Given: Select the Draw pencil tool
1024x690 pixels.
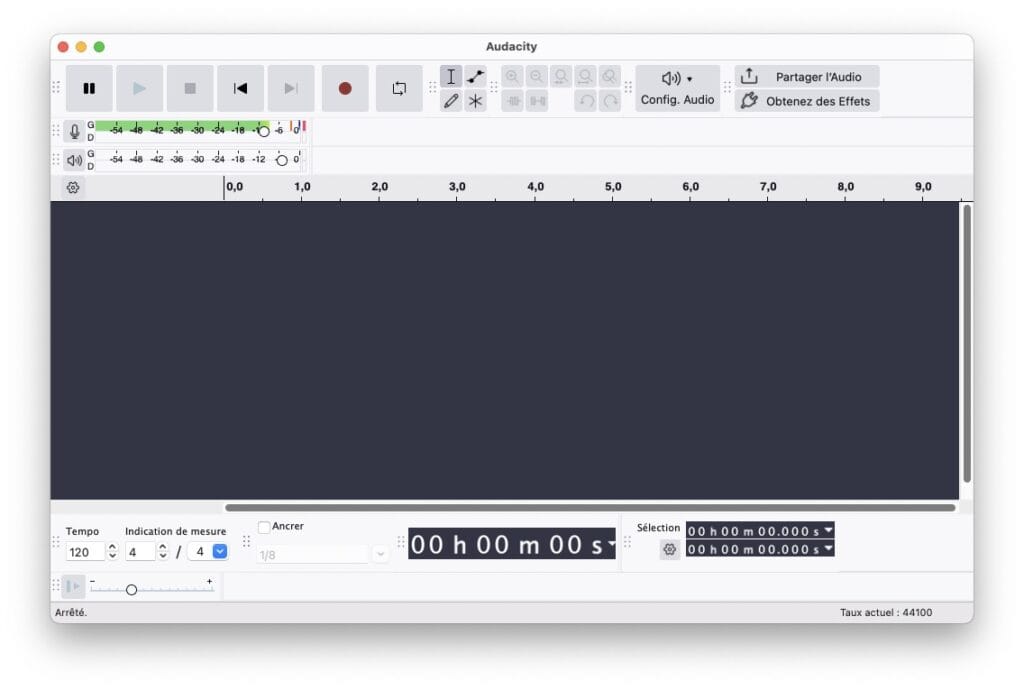Looking at the screenshot, I should [451, 101].
